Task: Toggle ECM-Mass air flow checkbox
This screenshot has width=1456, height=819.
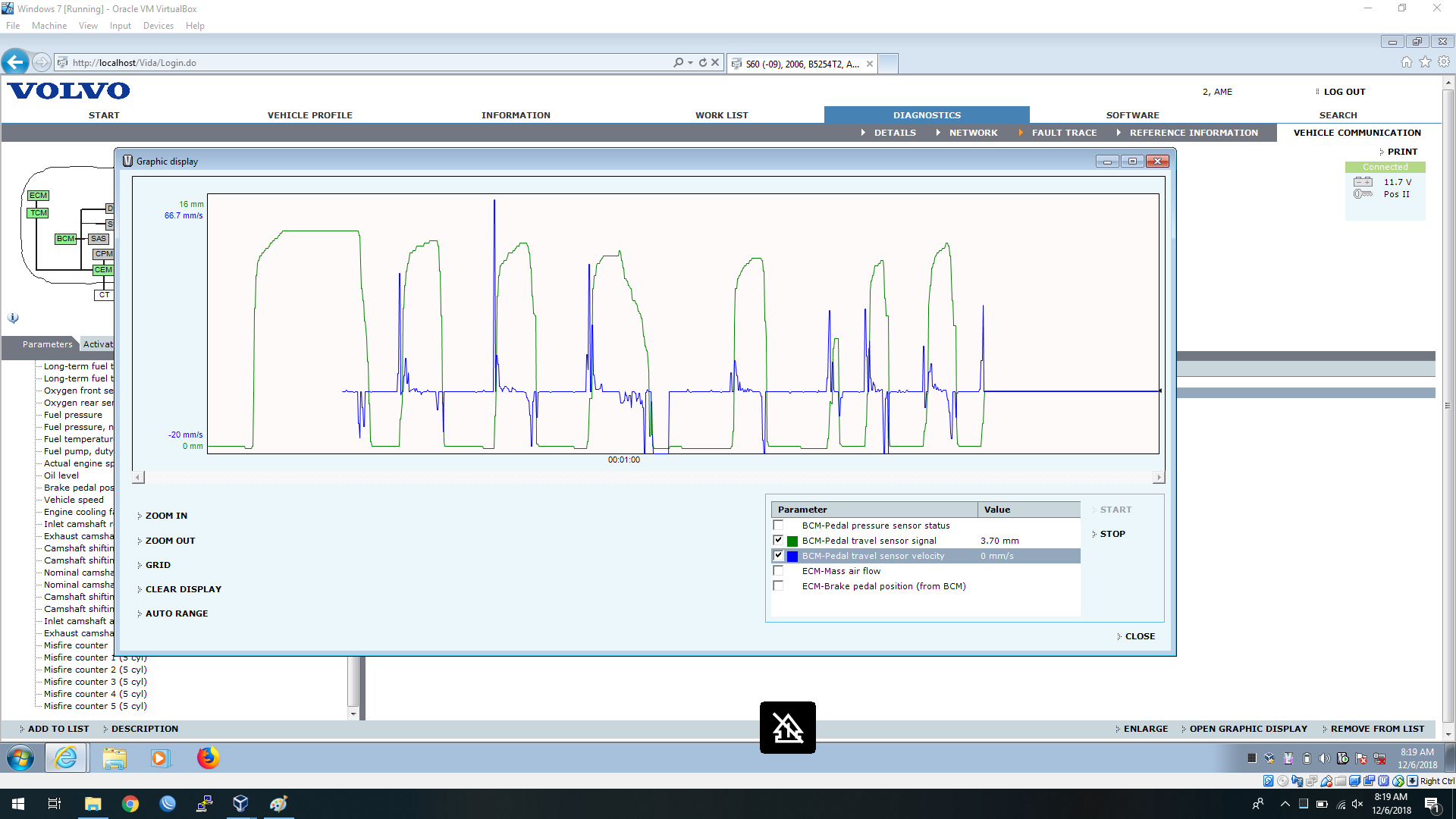Action: point(778,571)
